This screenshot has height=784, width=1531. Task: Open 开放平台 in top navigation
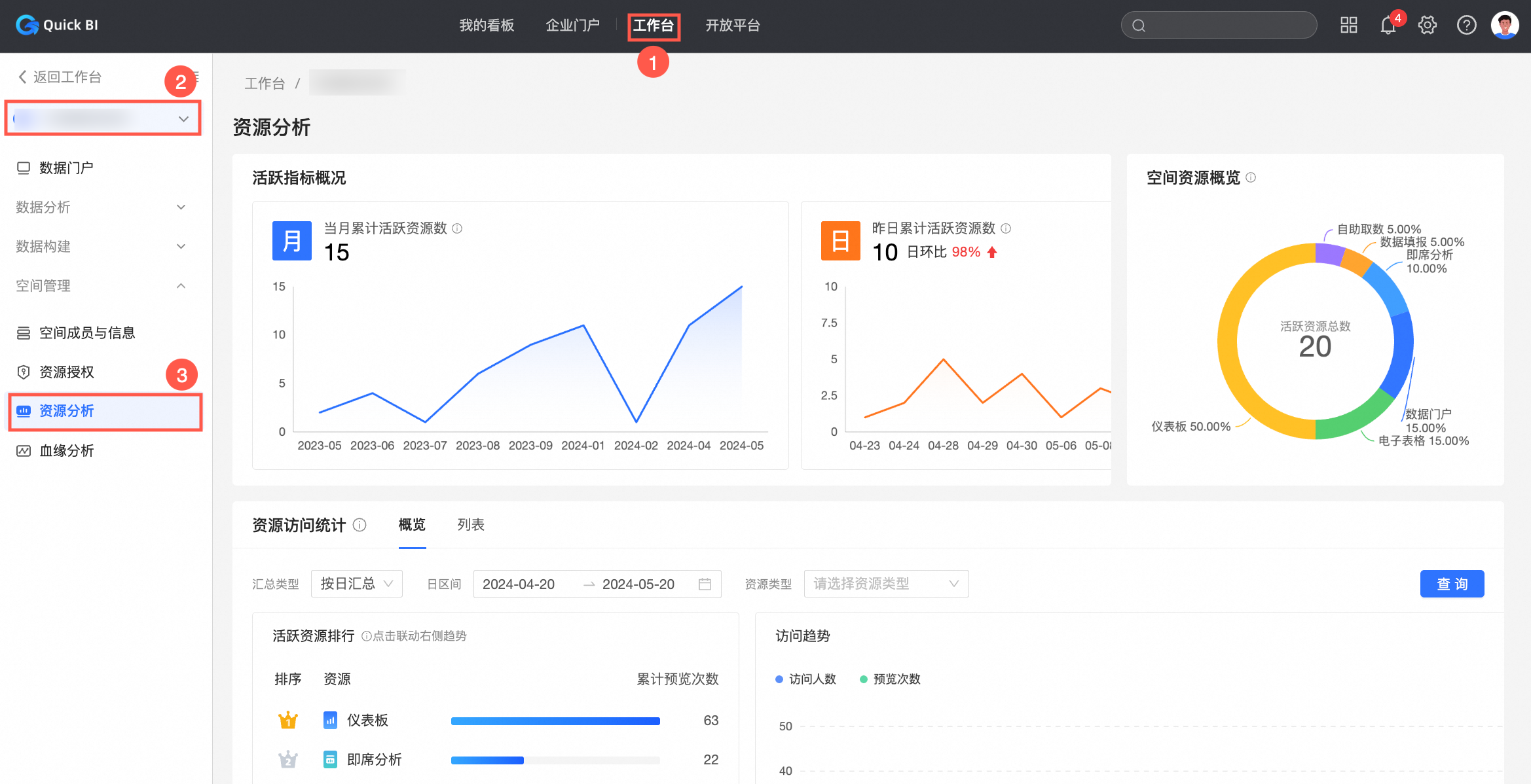[x=733, y=26]
